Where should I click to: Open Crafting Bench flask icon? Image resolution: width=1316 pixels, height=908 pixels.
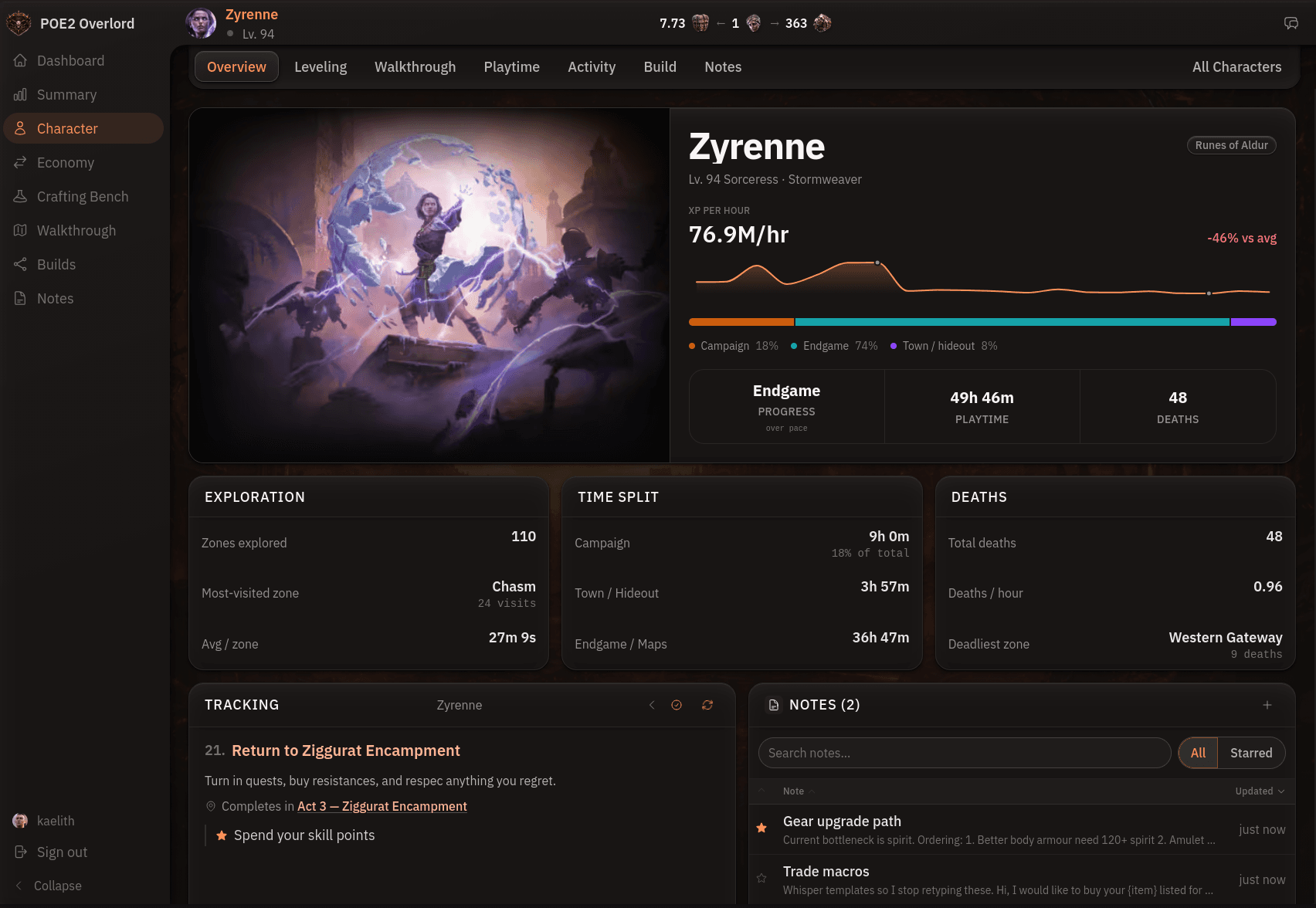[20, 196]
